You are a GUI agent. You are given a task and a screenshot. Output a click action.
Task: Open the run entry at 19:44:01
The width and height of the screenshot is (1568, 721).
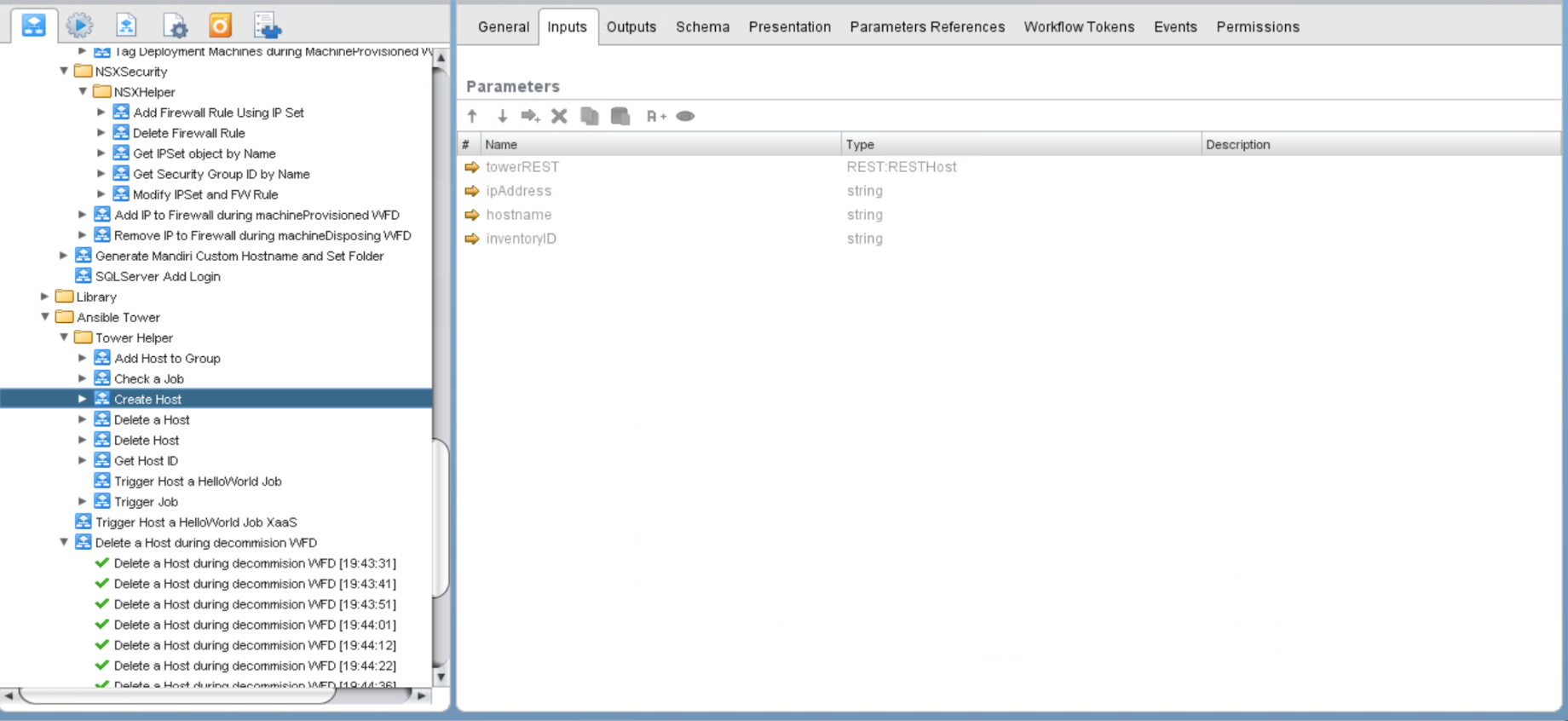(255, 625)
